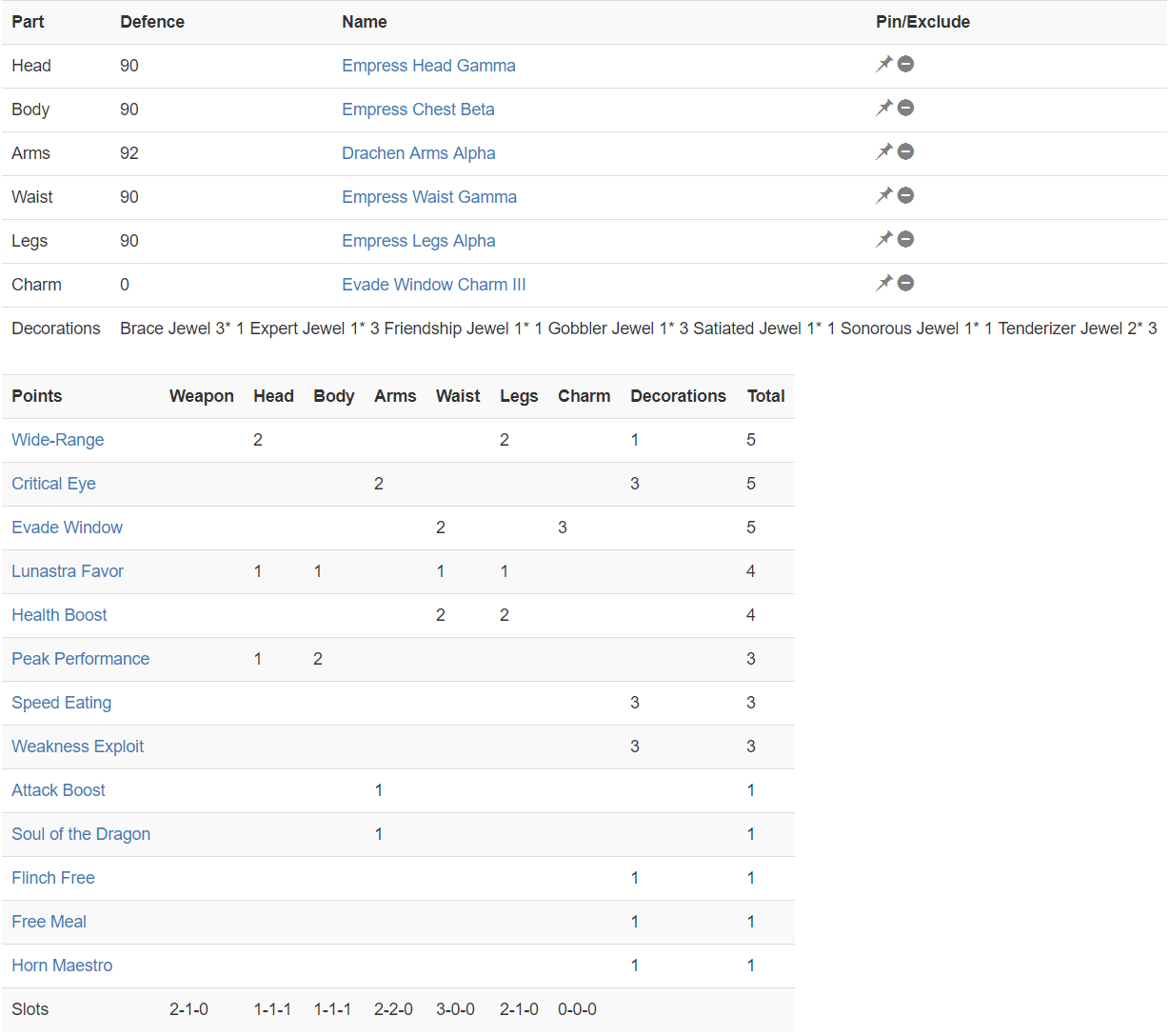Exclude Drachen Arms Alpha from results
The height and width of the screenshot is (1036, 1169).
tap(906, 151)
